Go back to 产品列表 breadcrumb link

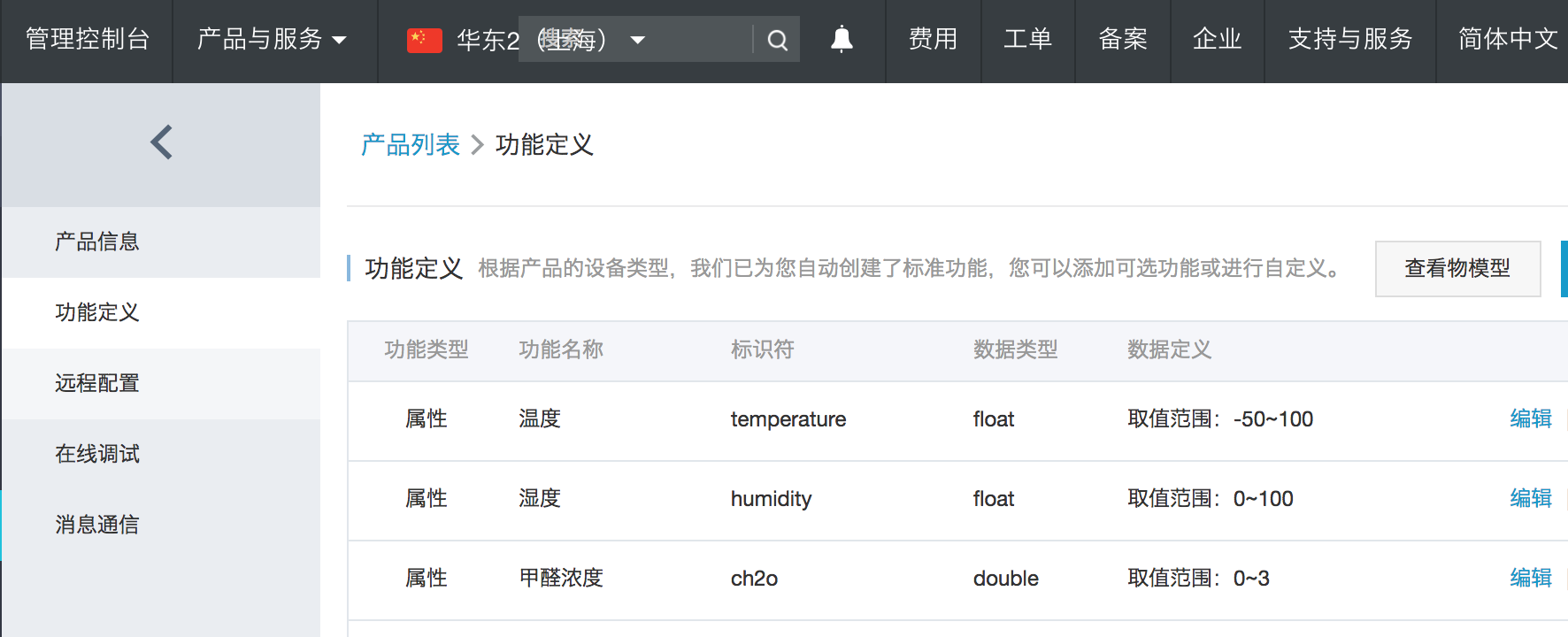(x=411, y=144)
